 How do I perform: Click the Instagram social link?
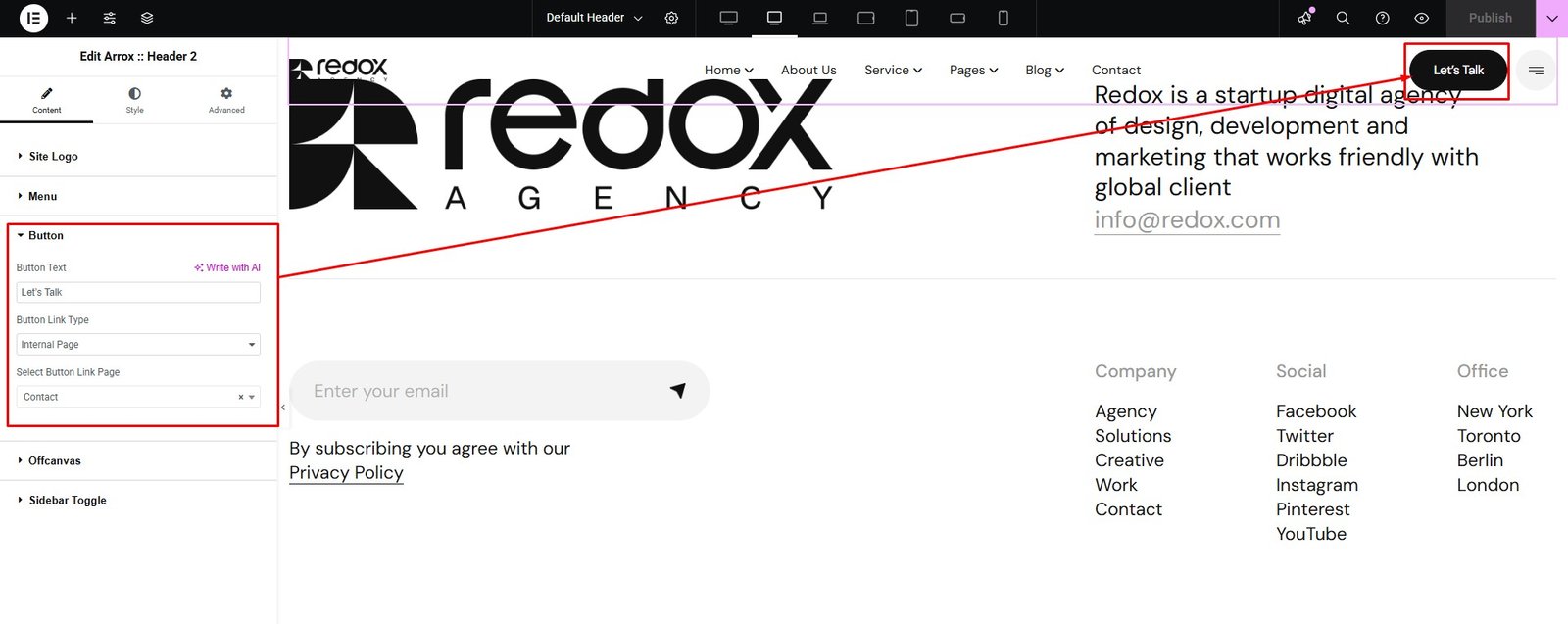(1317, 485)
